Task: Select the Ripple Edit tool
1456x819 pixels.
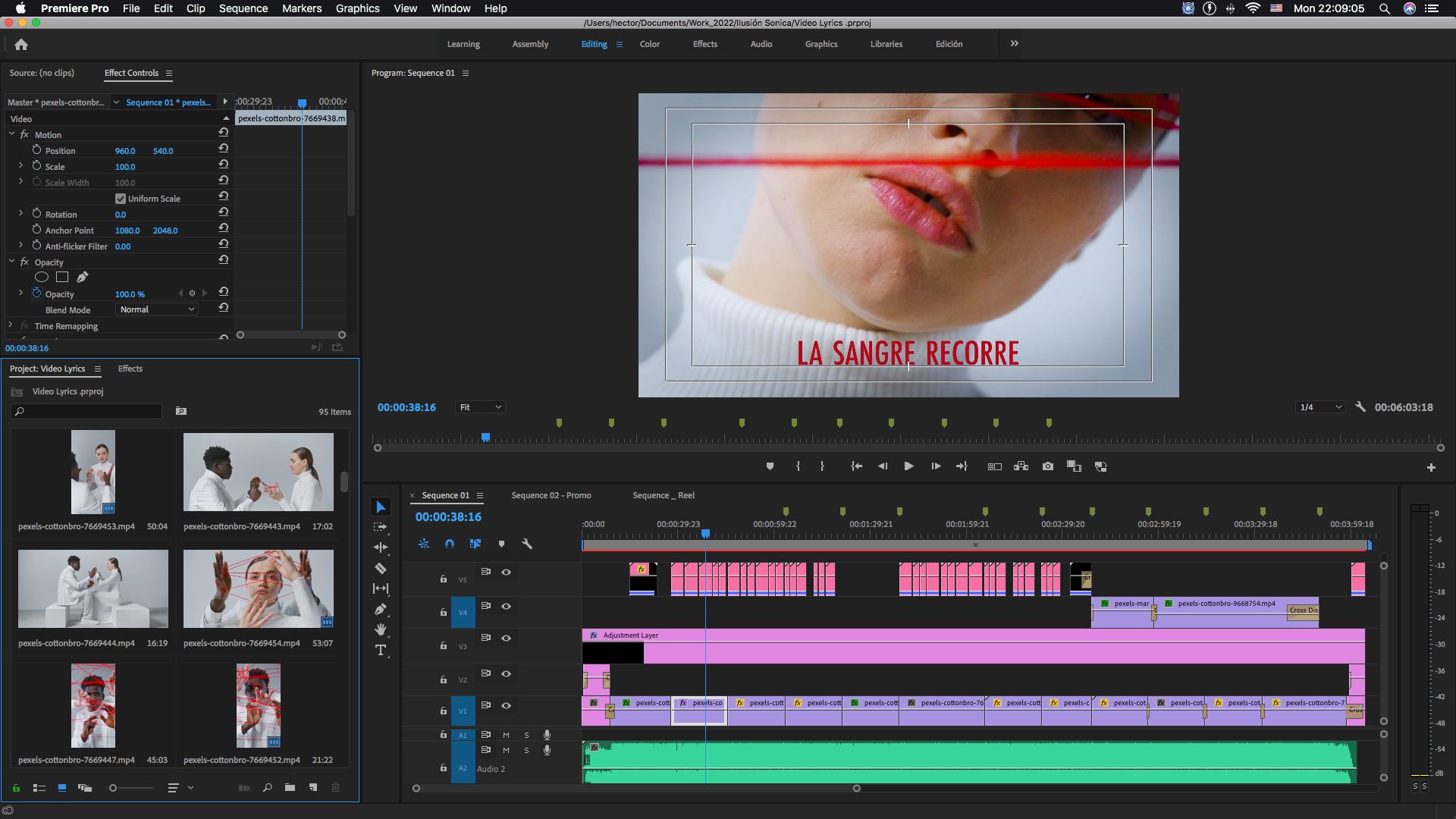Action: [x=381, y=548]
